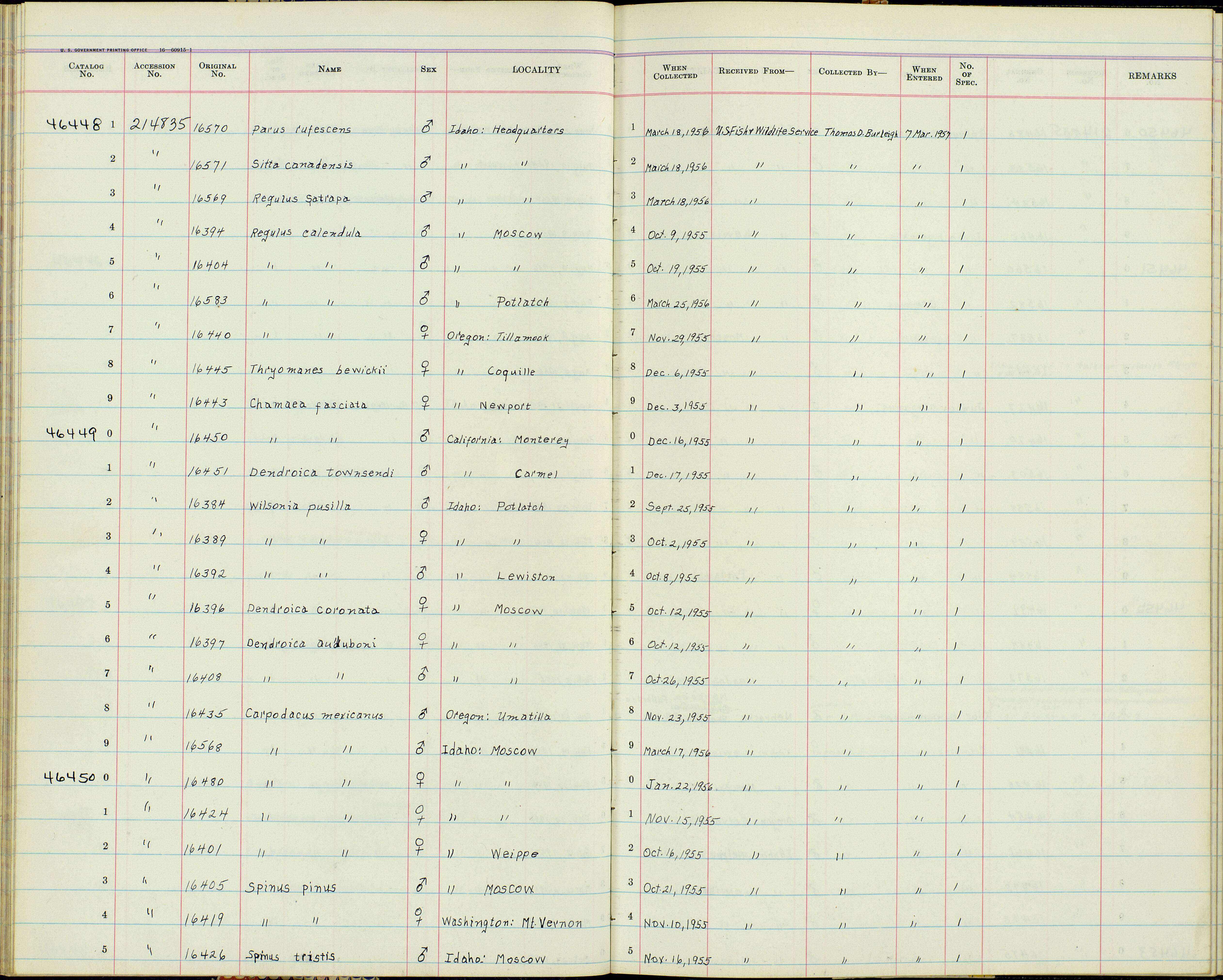
Task: Click the locality California: Monterey
Action: [x=507, y=440]
